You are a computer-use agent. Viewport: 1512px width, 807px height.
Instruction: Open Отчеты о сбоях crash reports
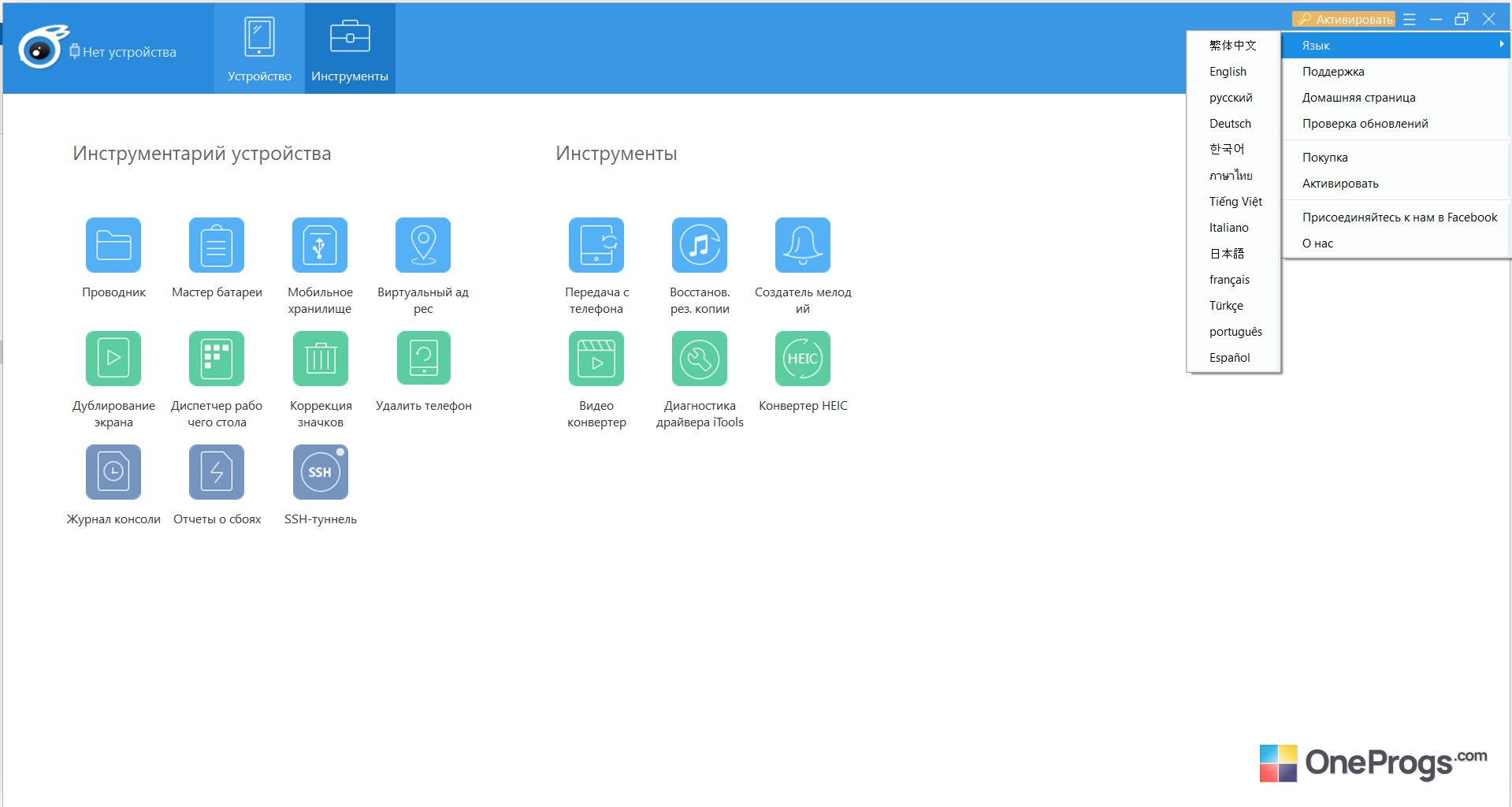217,472
